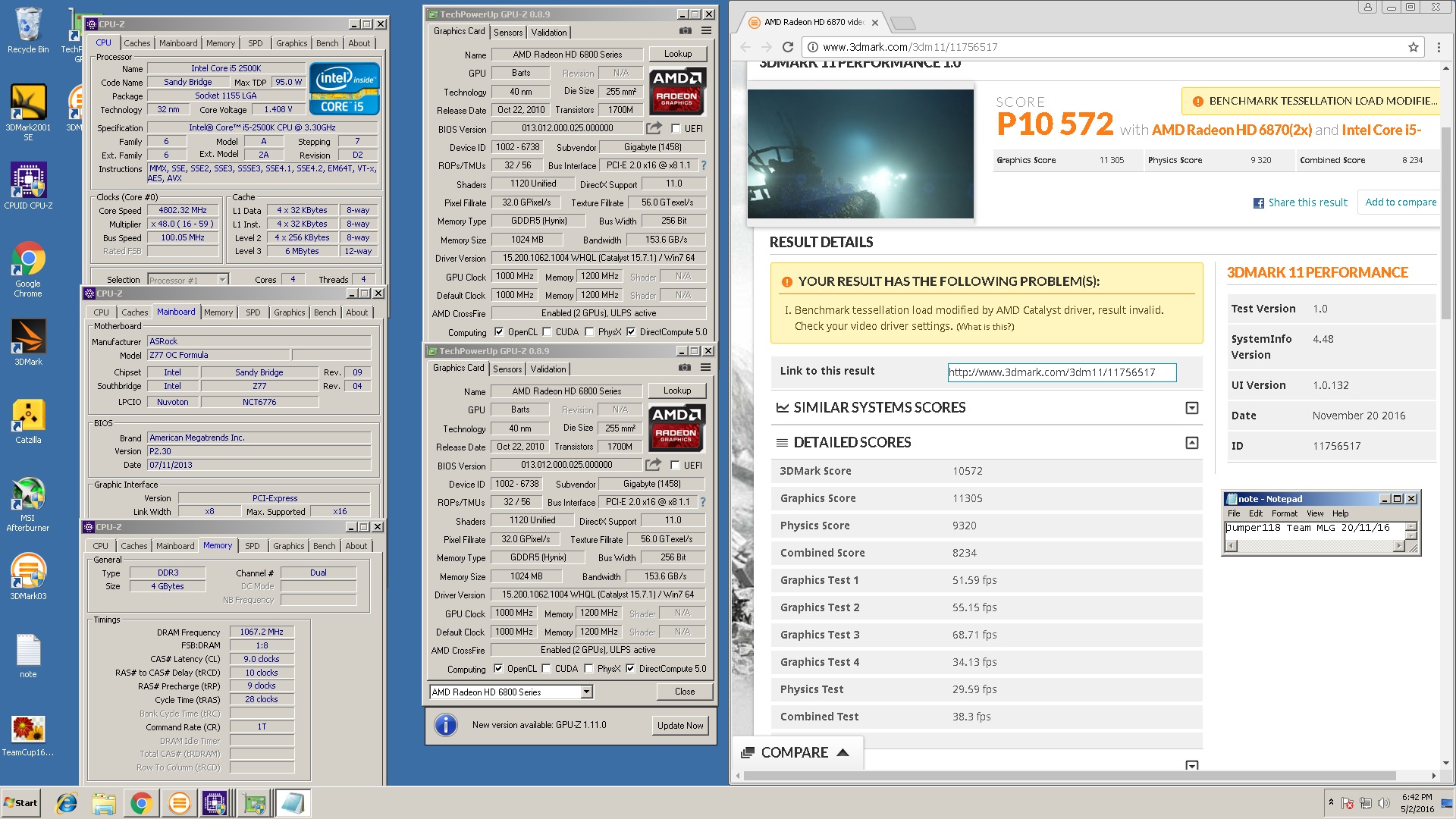Viewport: 1456px width, 819px height.
Task: Click the taskbar clock
Action: click(x=1417, y=803)
